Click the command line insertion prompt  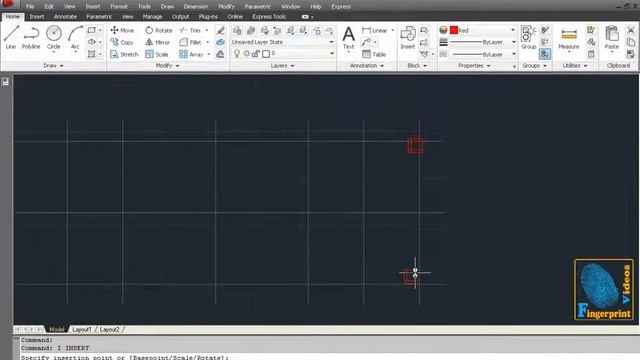[124, 357]
